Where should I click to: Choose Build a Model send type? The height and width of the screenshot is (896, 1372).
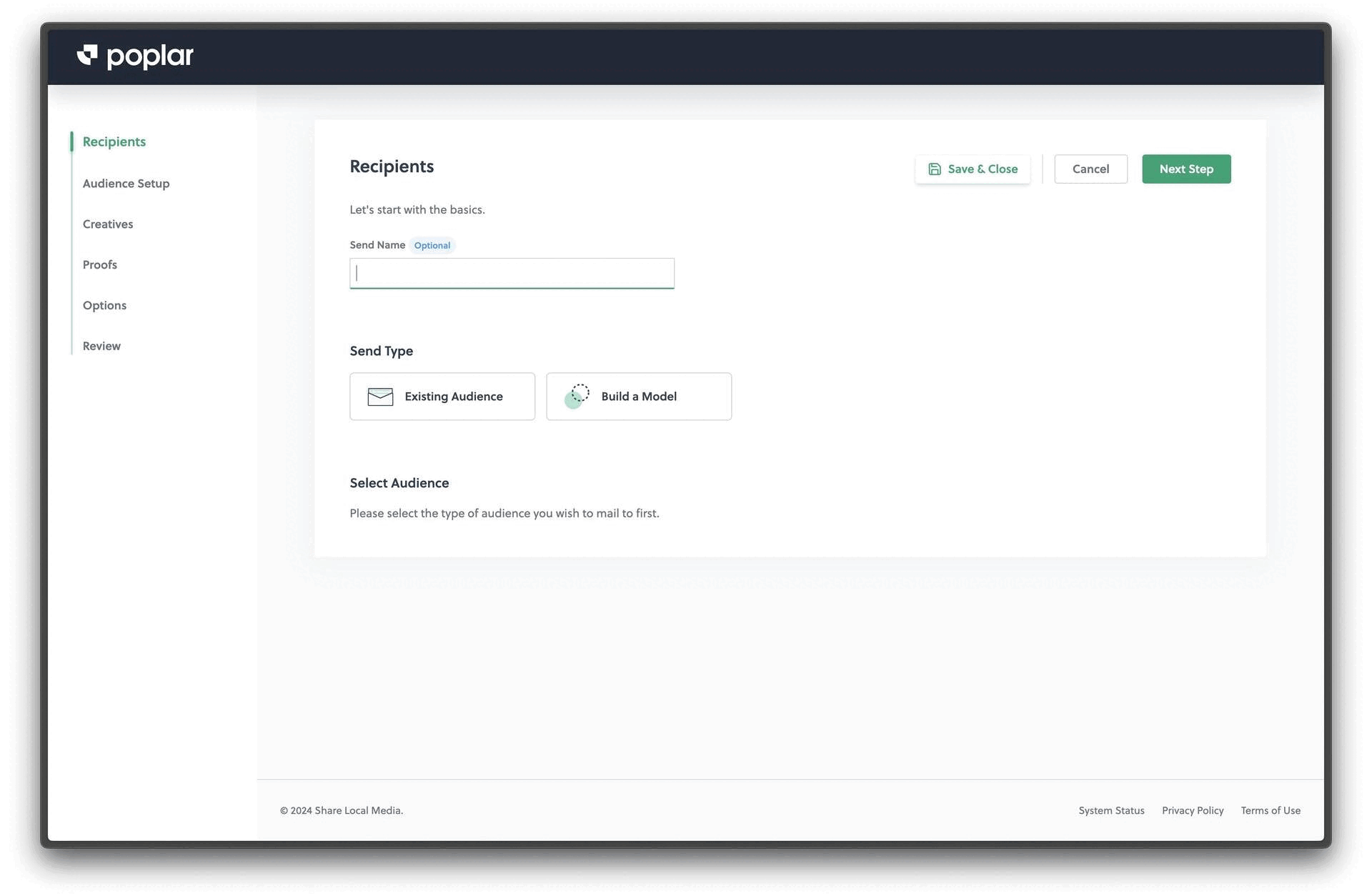click(x=639, y=397)
